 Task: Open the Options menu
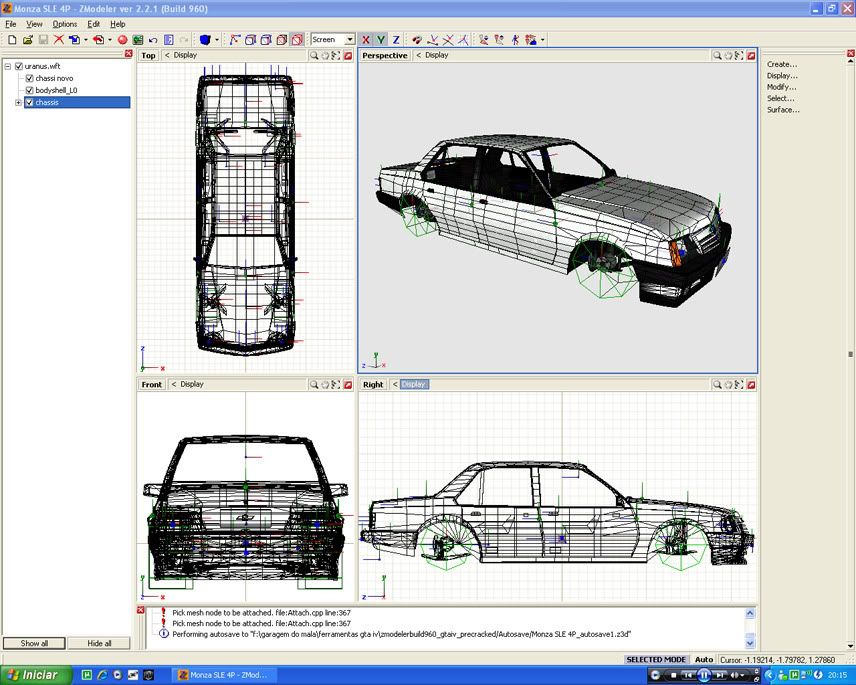(64, 24)
